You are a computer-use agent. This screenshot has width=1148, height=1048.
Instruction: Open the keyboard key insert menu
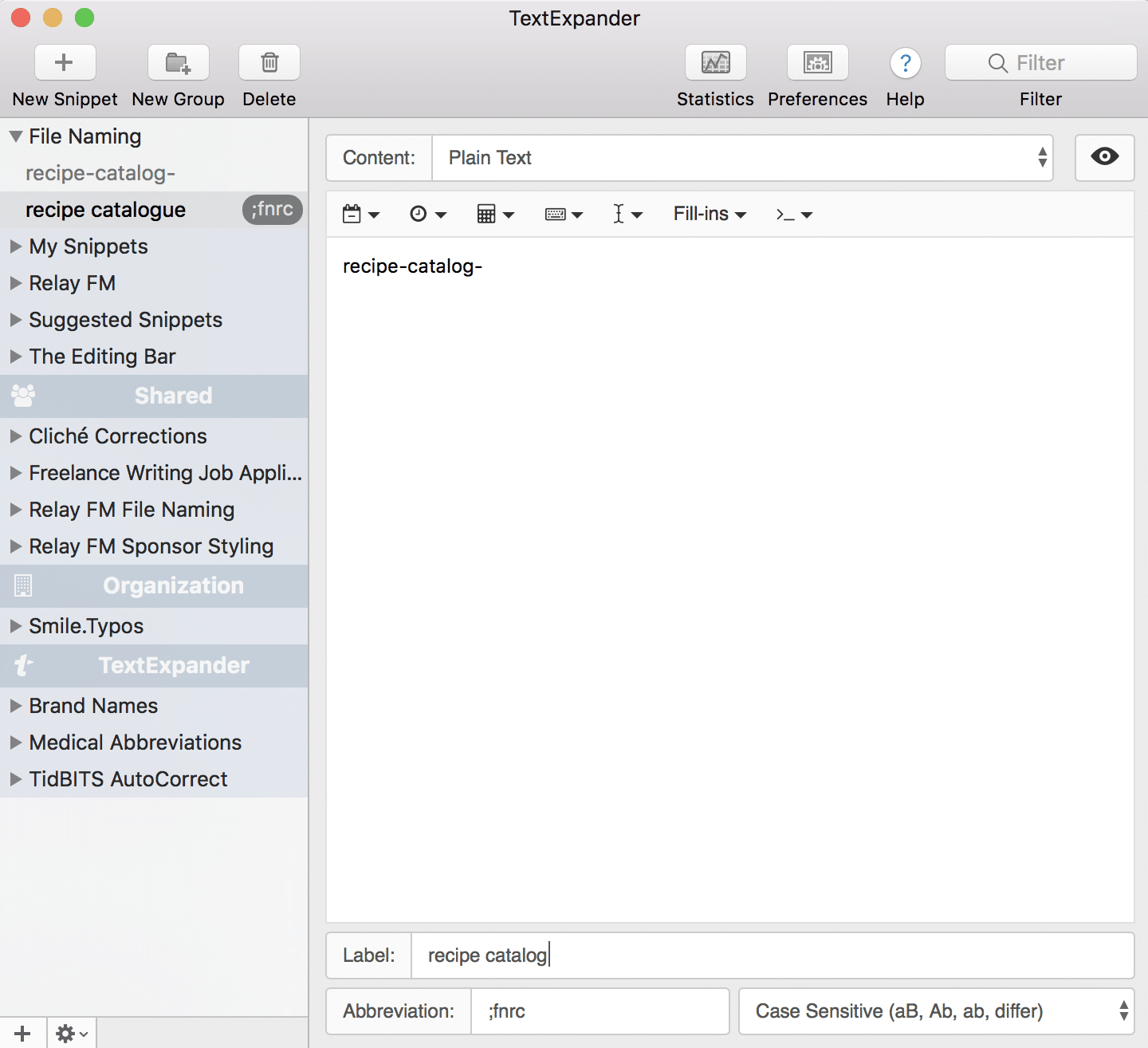(x=564, y=214)
